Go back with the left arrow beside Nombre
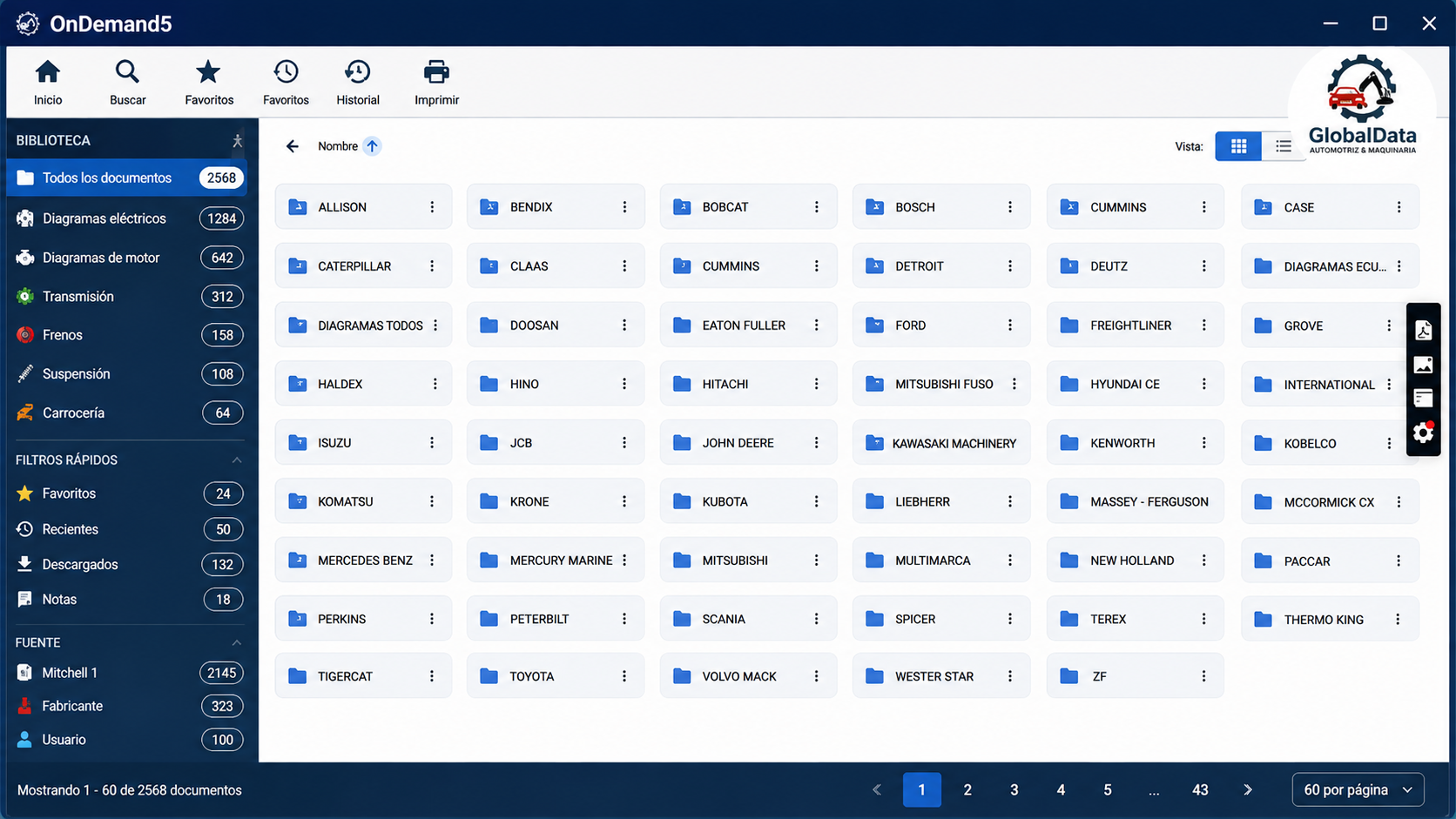1456x819 pixels. [x=293, y=146]
